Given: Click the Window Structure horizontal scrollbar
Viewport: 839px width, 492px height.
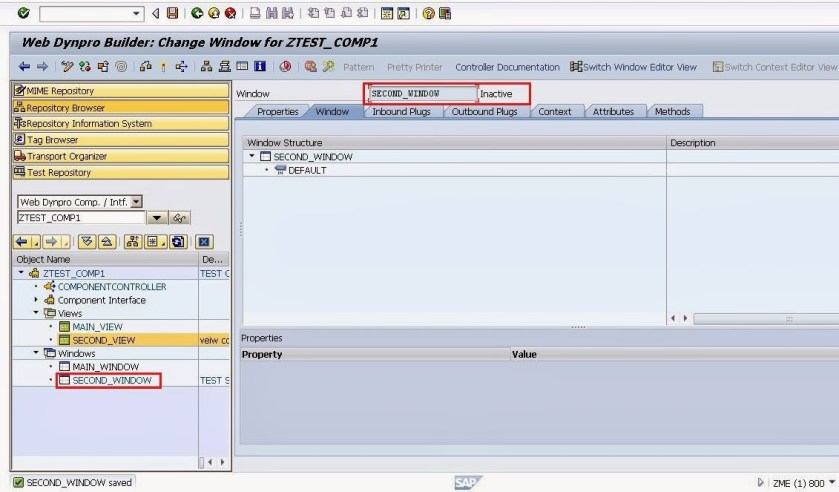Looking at the screenshot, I should pyautogui.click(x=766, y=318).
